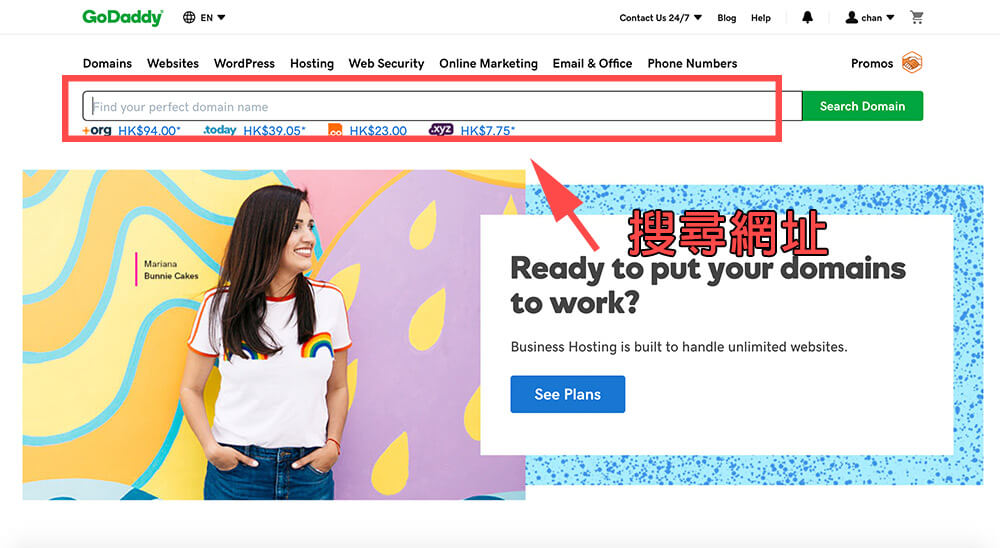Select the HK$39.05 .today price link
This screenshot has width=1000, height=548.
pos(274,131)
